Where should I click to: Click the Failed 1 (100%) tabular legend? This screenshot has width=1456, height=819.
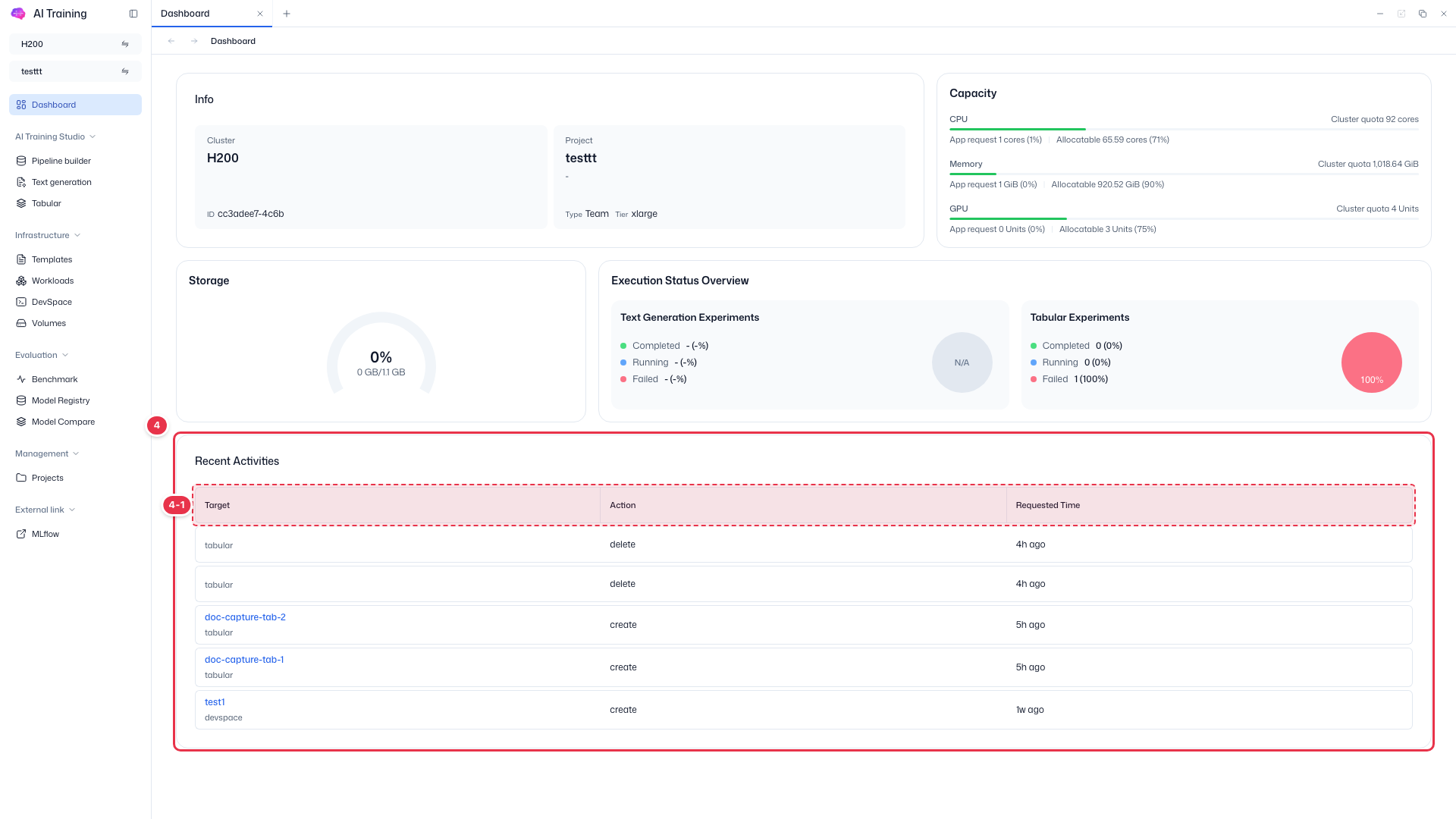(x=1069, y=379)
